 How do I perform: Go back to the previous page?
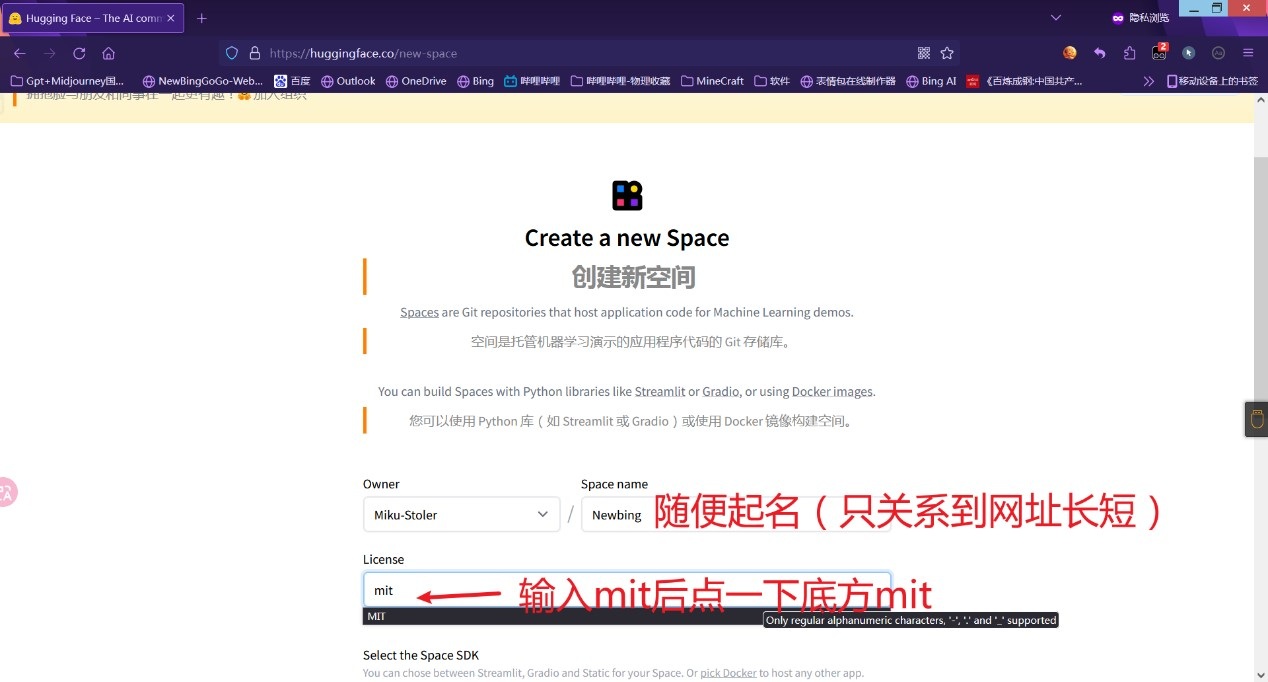19,53
